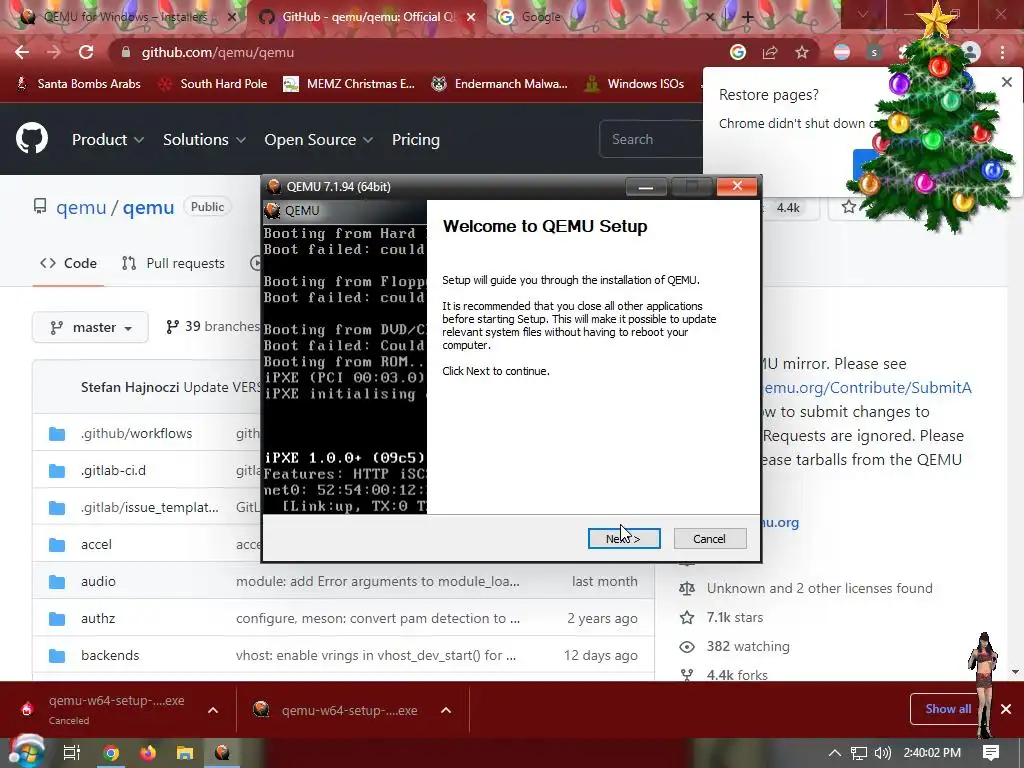The image size is (1024, 768).
Task: Open the Pricing page on GitHub
Action: click(416, 140)
